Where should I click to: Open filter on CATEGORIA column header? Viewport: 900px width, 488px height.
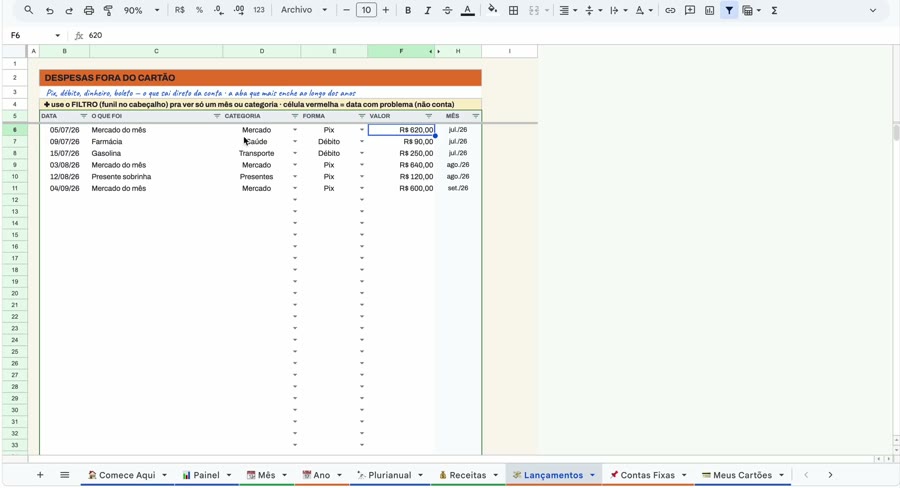point(294,116)
